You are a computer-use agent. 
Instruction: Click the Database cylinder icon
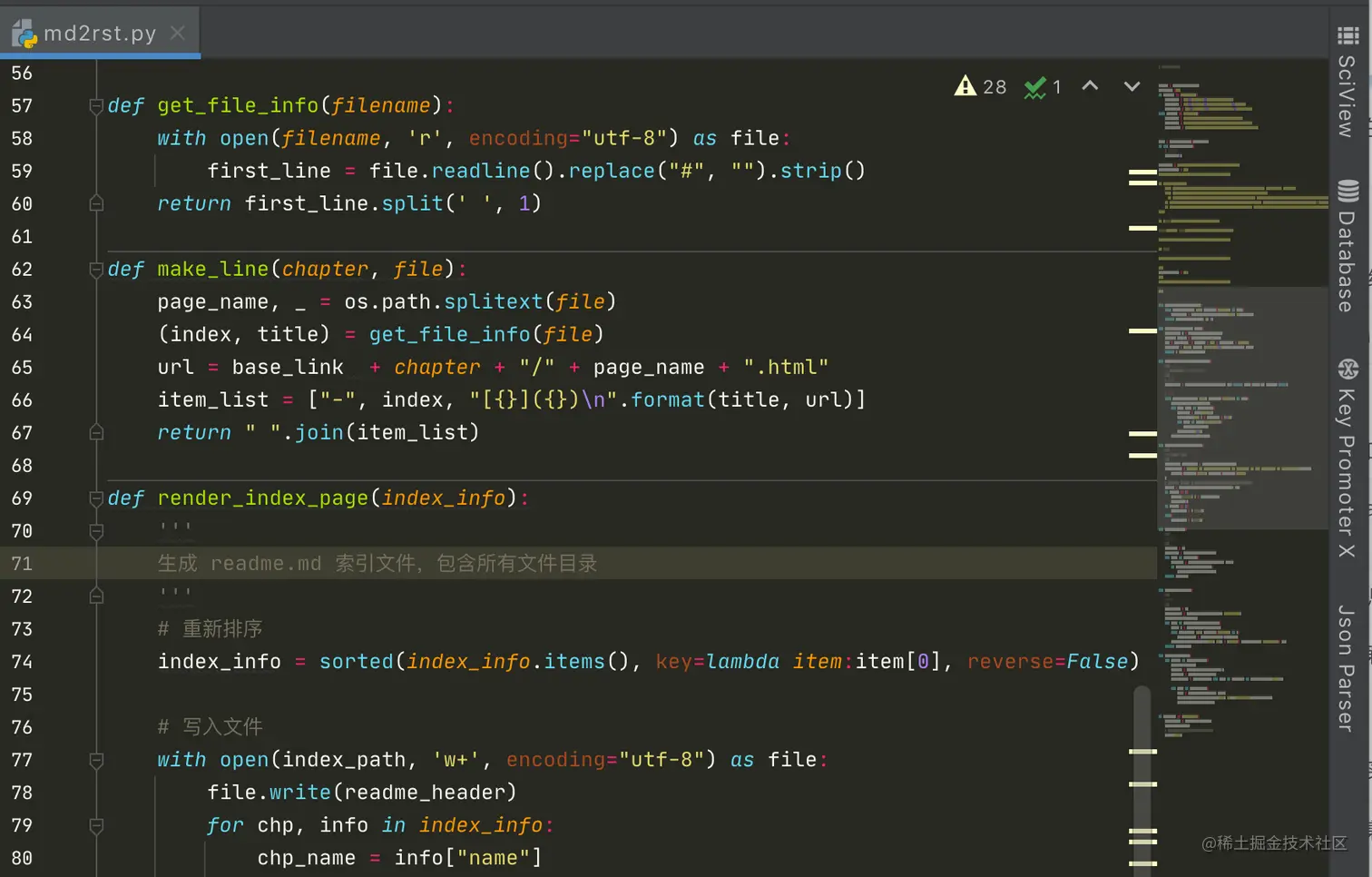(x=1347, y=191)
